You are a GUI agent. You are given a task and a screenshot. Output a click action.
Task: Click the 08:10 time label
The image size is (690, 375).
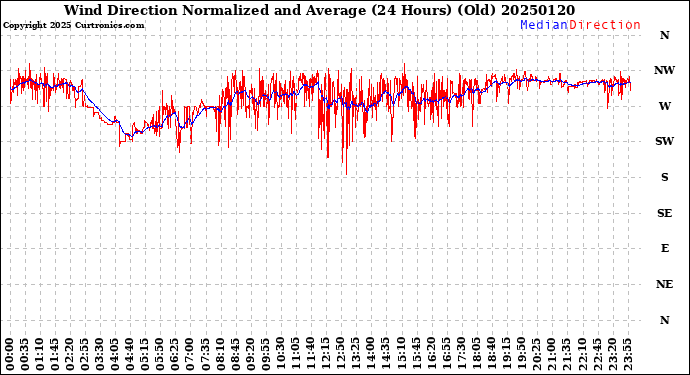tap(220, 354)
